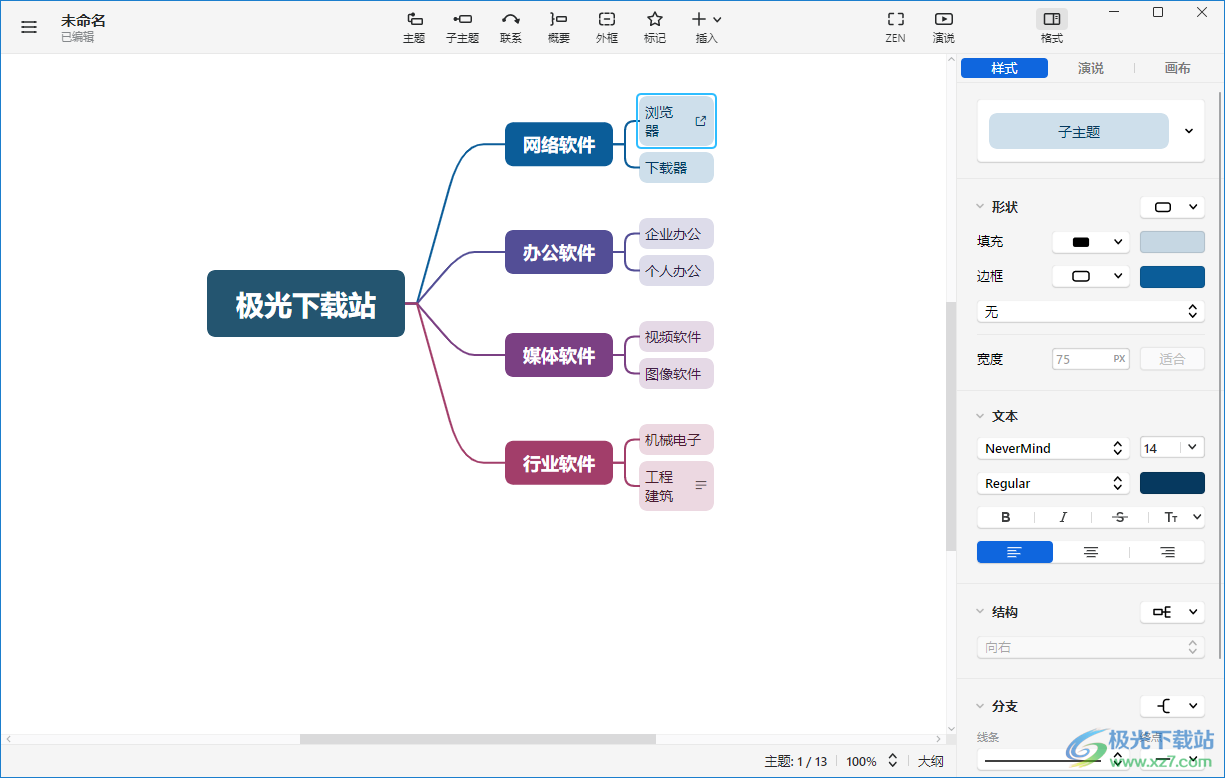
Task: Align text to the center
Action: tap(1091, 552)
